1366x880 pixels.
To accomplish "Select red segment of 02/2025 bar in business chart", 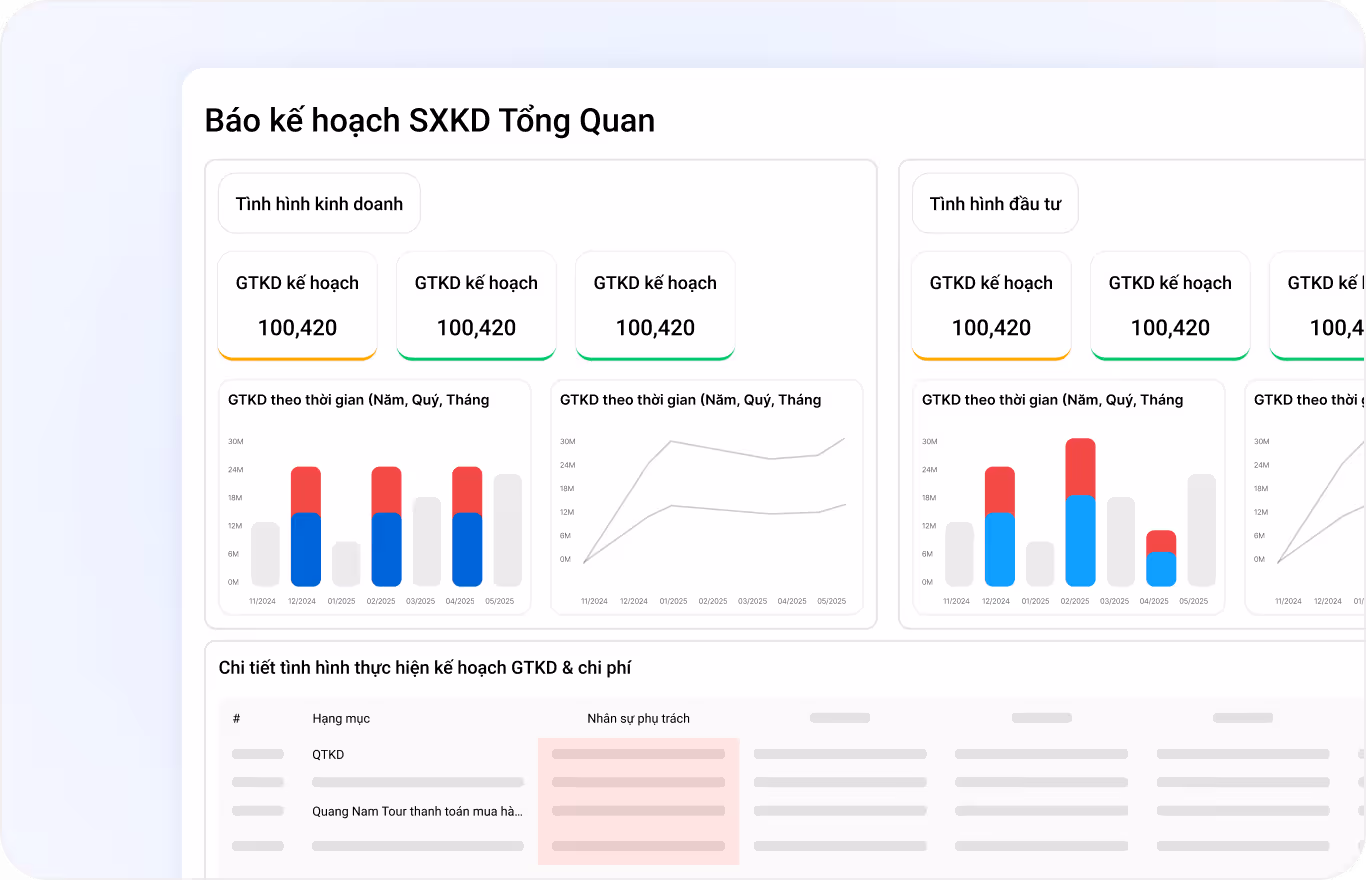I will 387,490.
